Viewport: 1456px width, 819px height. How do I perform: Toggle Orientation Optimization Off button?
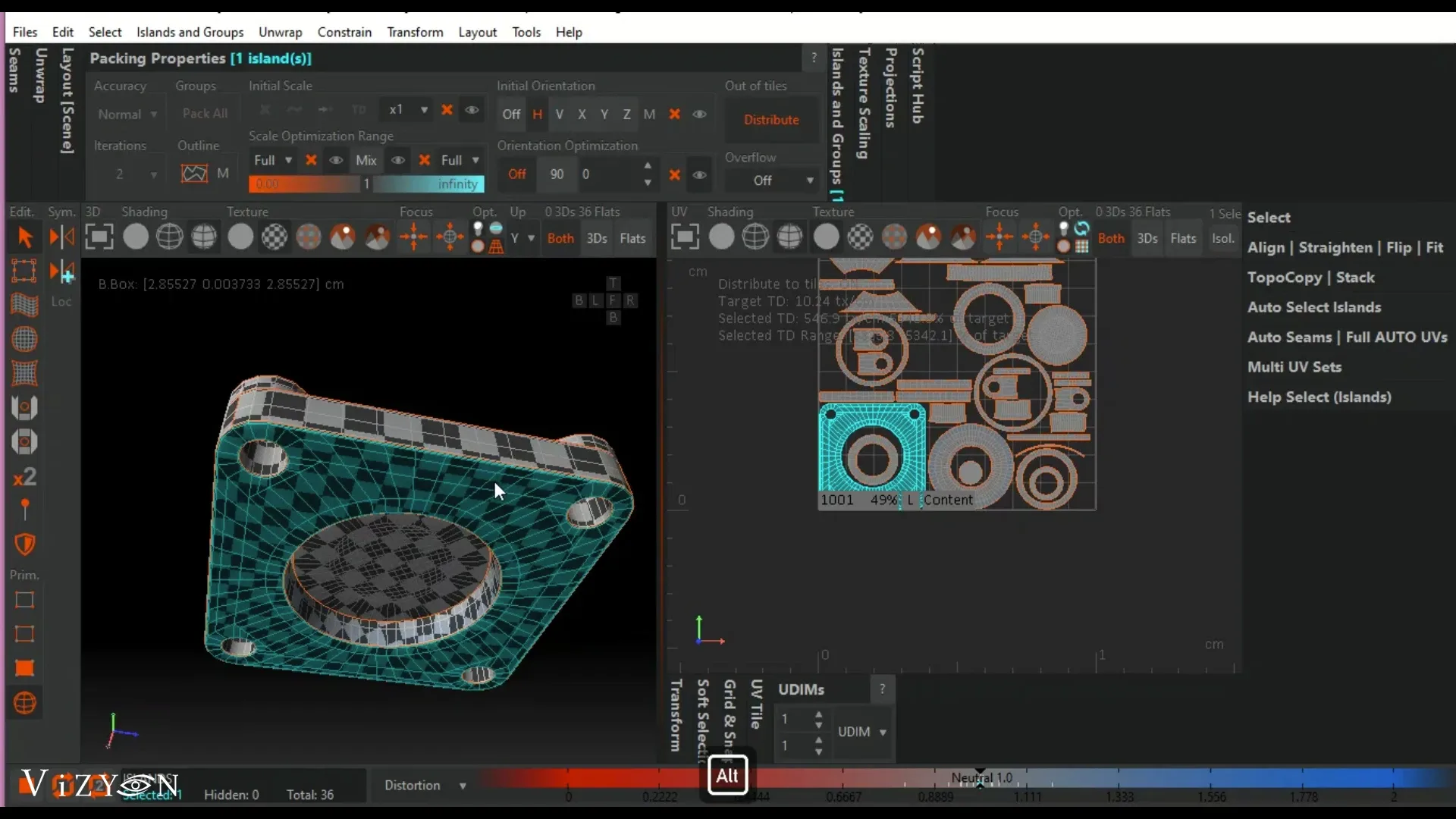coord(516,174)
